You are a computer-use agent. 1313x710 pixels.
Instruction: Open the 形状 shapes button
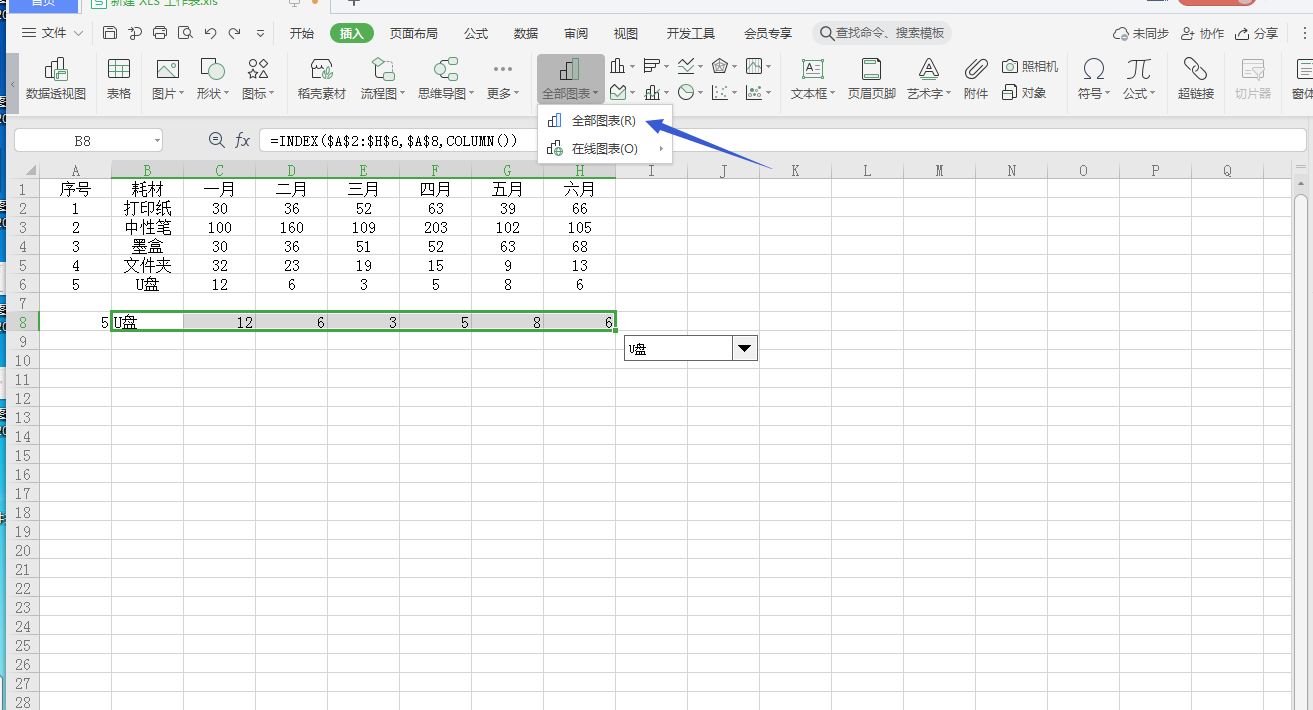213,79
